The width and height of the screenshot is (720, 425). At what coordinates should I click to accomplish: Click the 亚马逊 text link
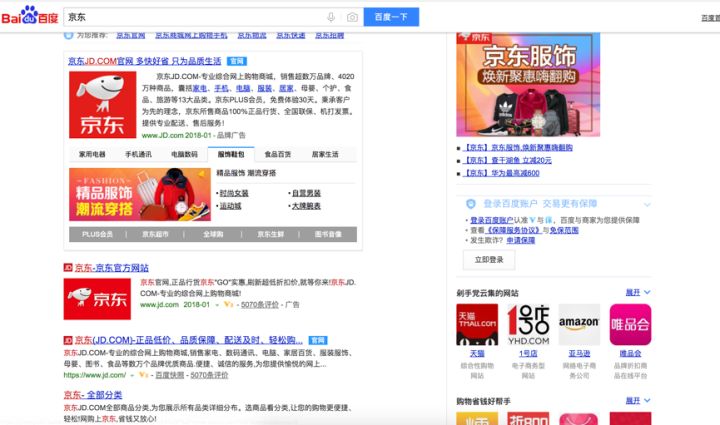pos(579,353)
